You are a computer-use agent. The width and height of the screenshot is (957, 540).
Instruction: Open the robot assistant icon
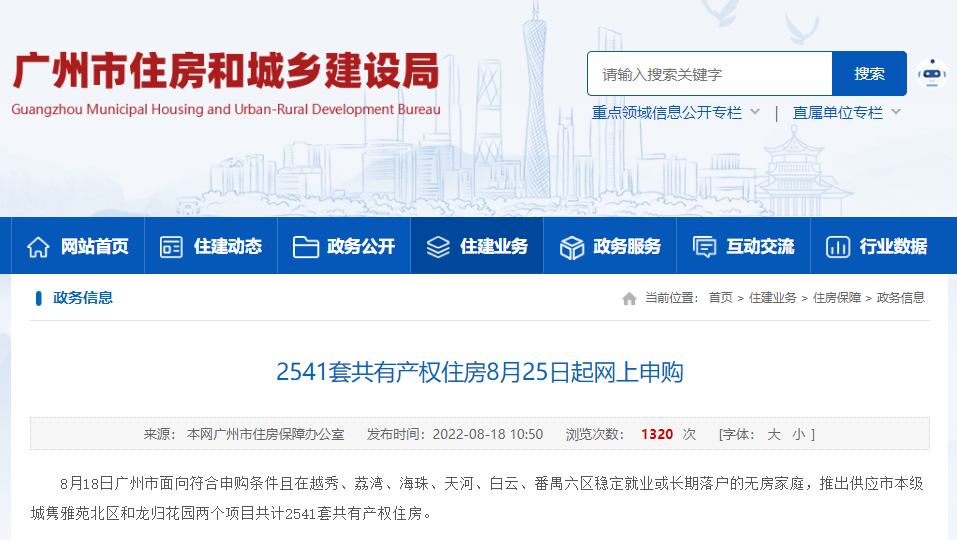pos(931,74)
